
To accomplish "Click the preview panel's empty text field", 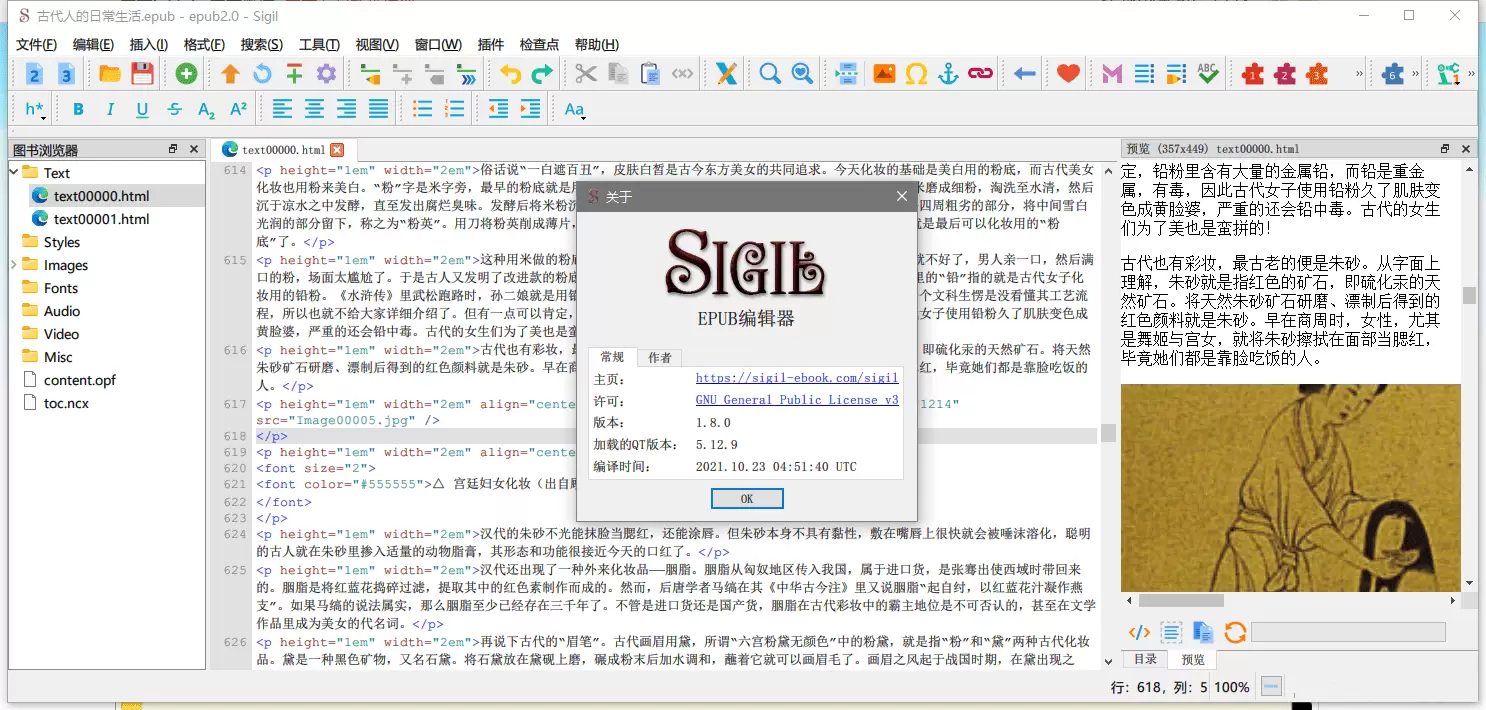I will (x=1348, y=632).
